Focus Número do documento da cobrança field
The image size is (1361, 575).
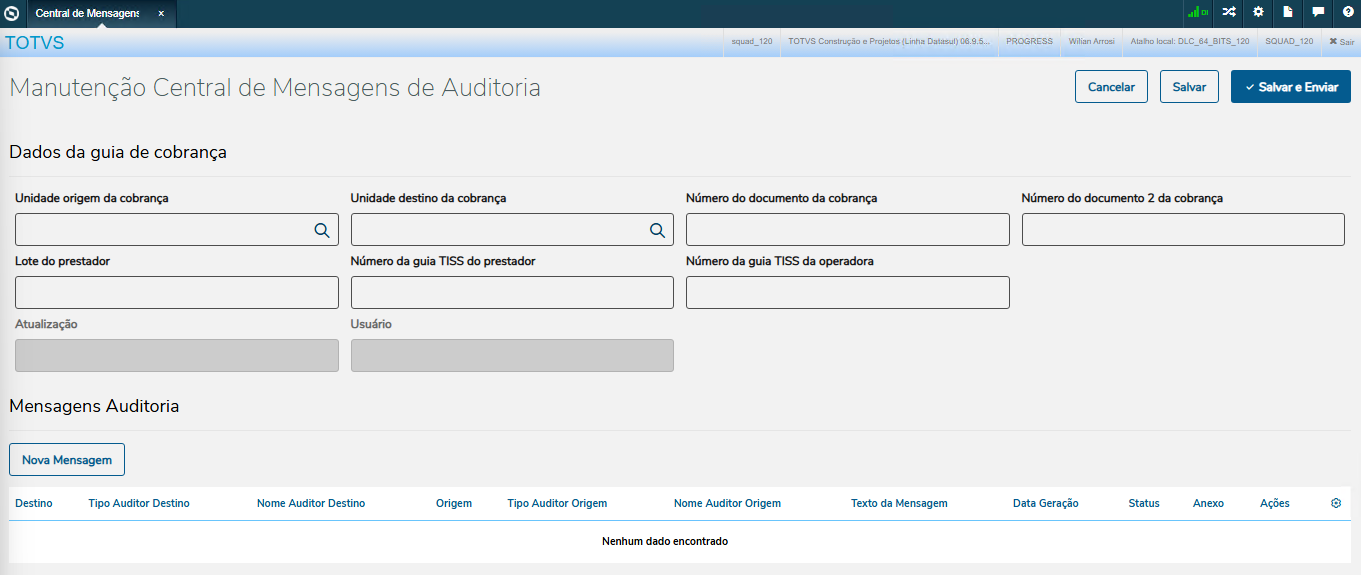point(847,230)
